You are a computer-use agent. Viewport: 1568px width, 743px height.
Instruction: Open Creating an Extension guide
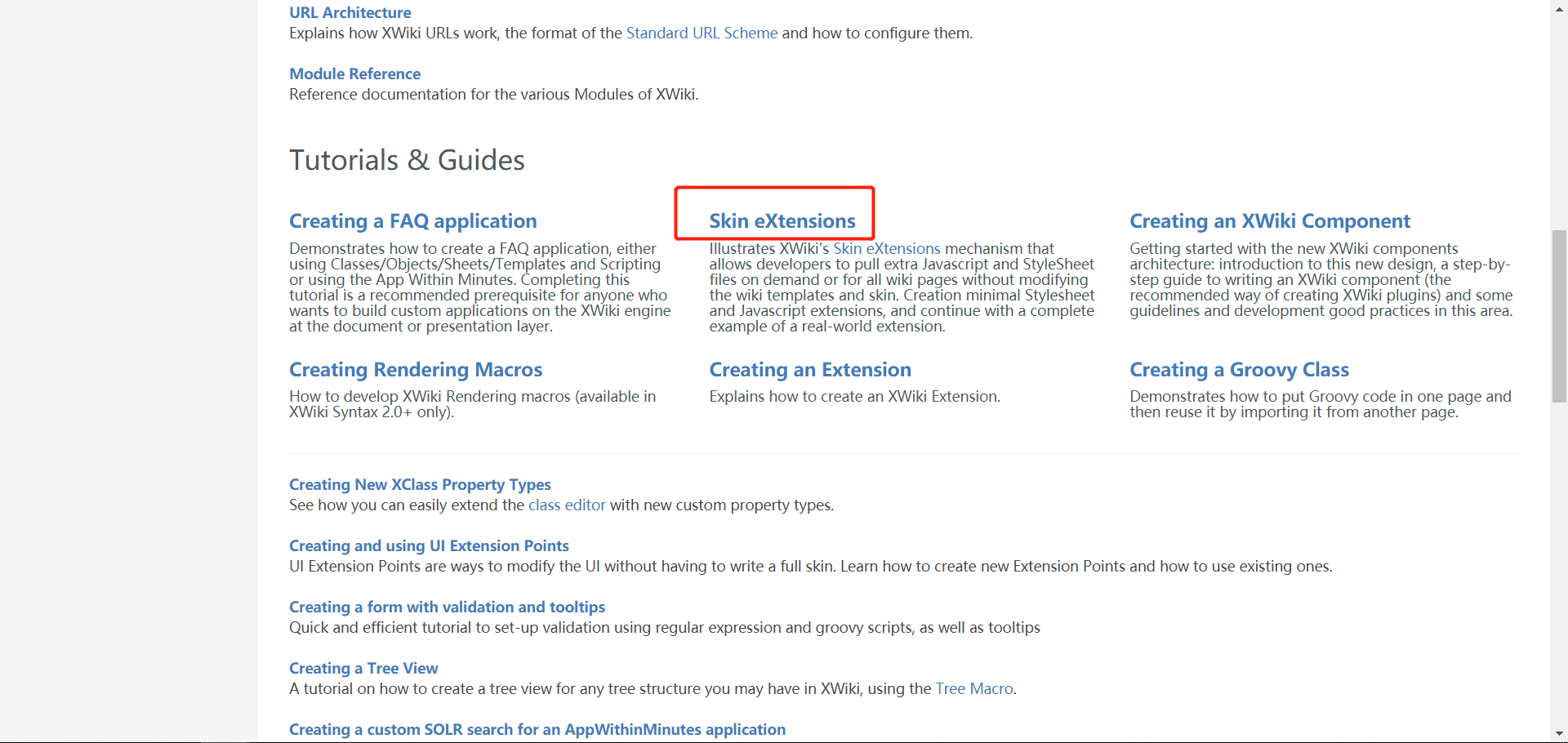809,370
